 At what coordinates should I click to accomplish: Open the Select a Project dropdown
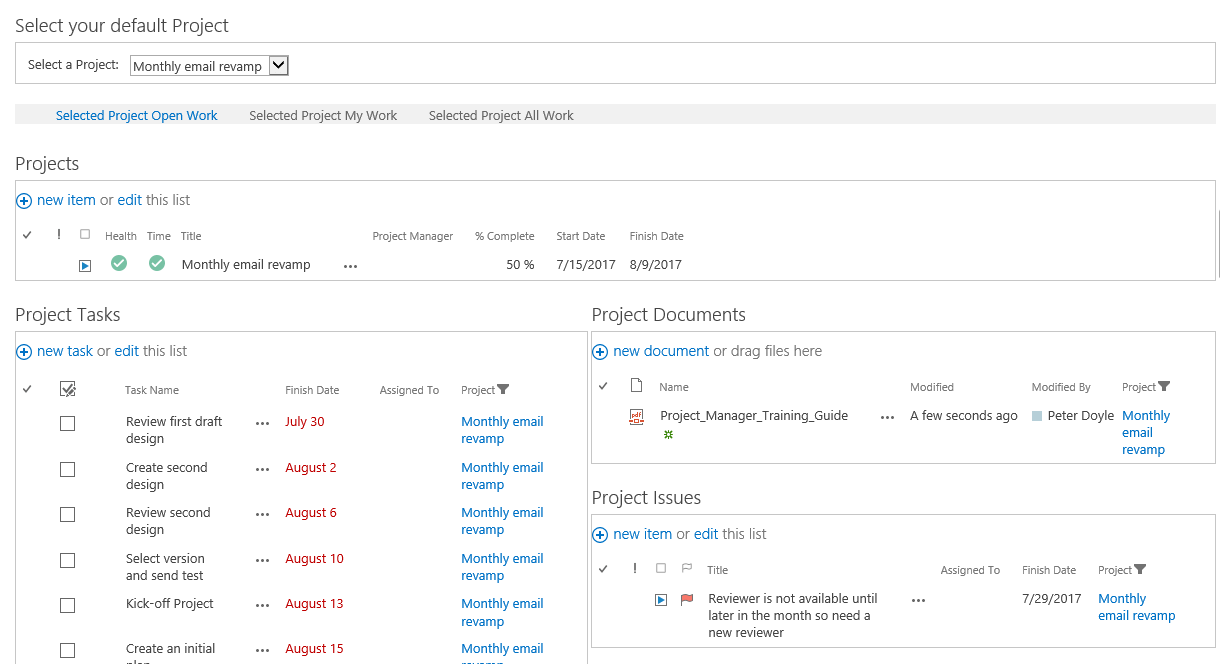coord(210,66)
